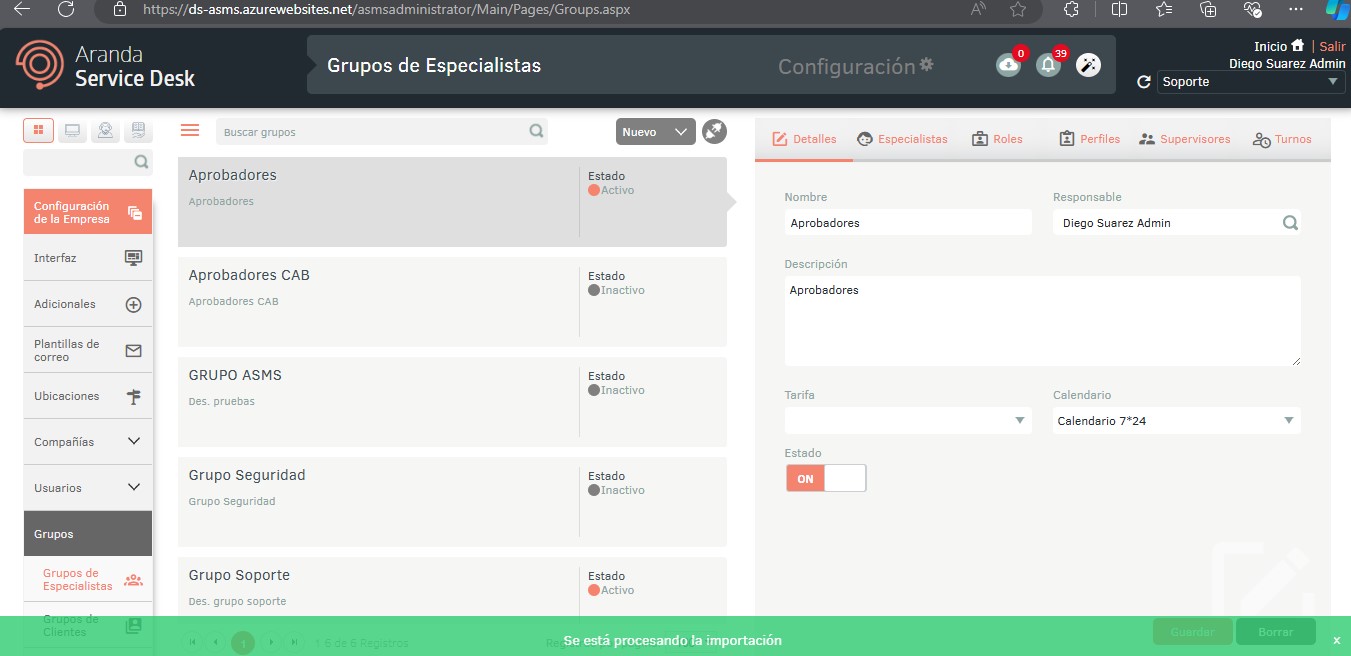The width and height of the screenshot is (1351, 656).
Task: Select the knowledge book icon in sidebar tabs
Action: point(138,131)
